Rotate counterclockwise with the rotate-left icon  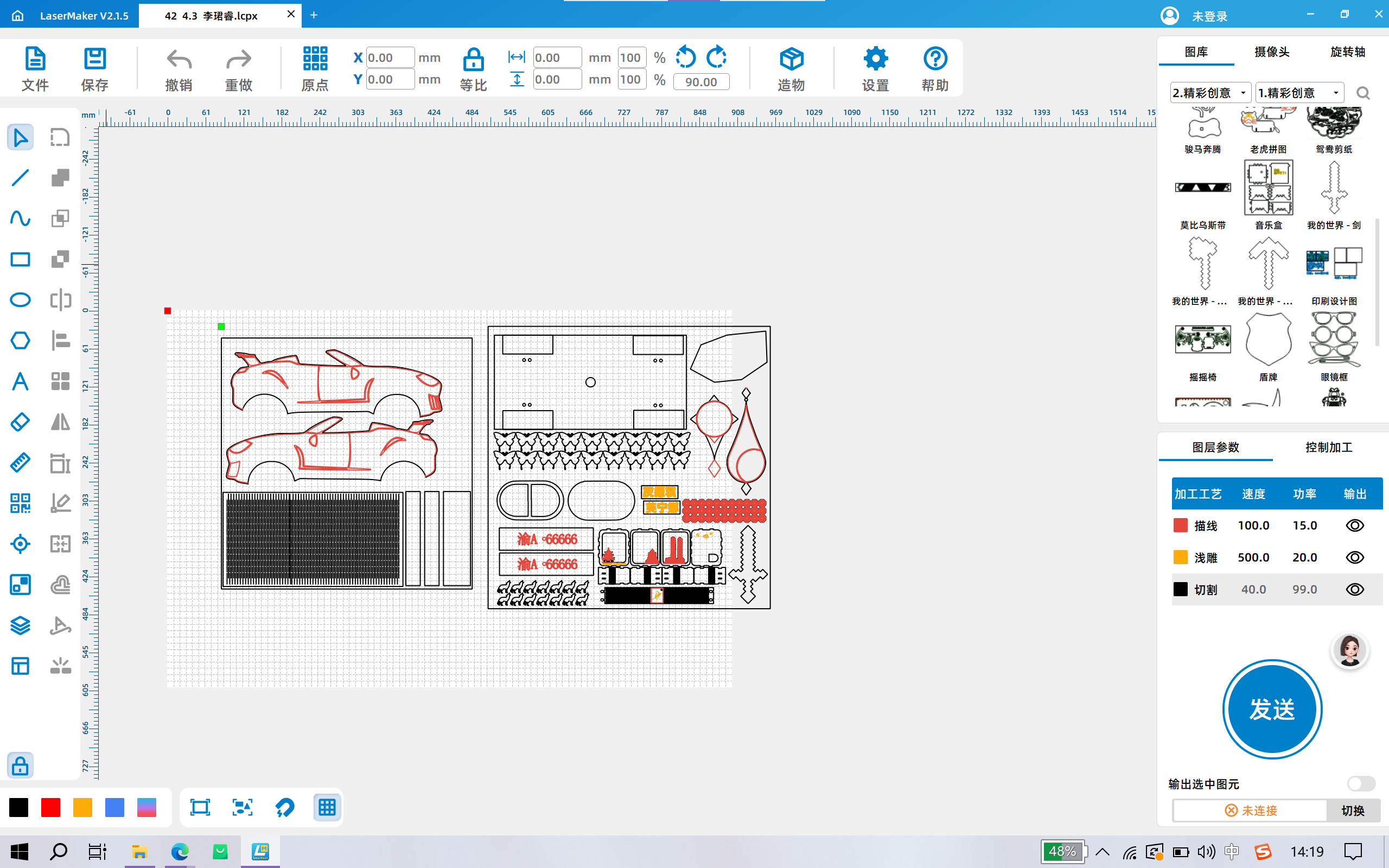tap(686, 57)
